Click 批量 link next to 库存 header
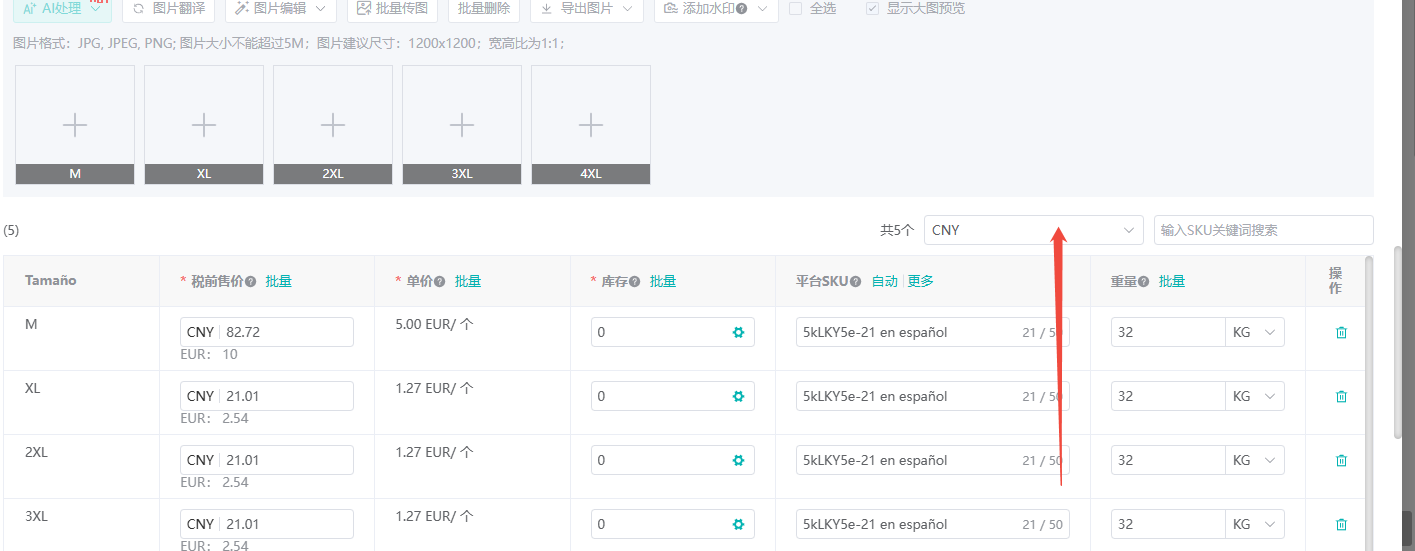Screen dimensions: 1415x551 (x=663, y=282)
